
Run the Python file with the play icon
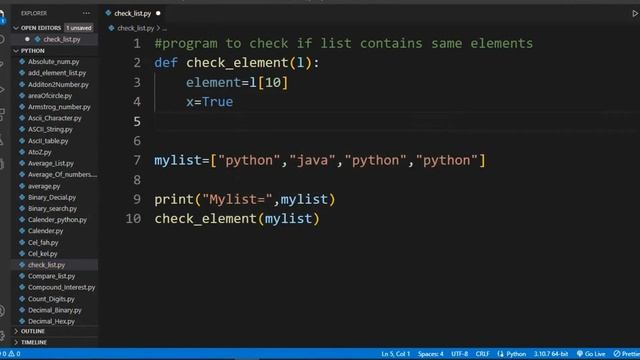point(635,13)
